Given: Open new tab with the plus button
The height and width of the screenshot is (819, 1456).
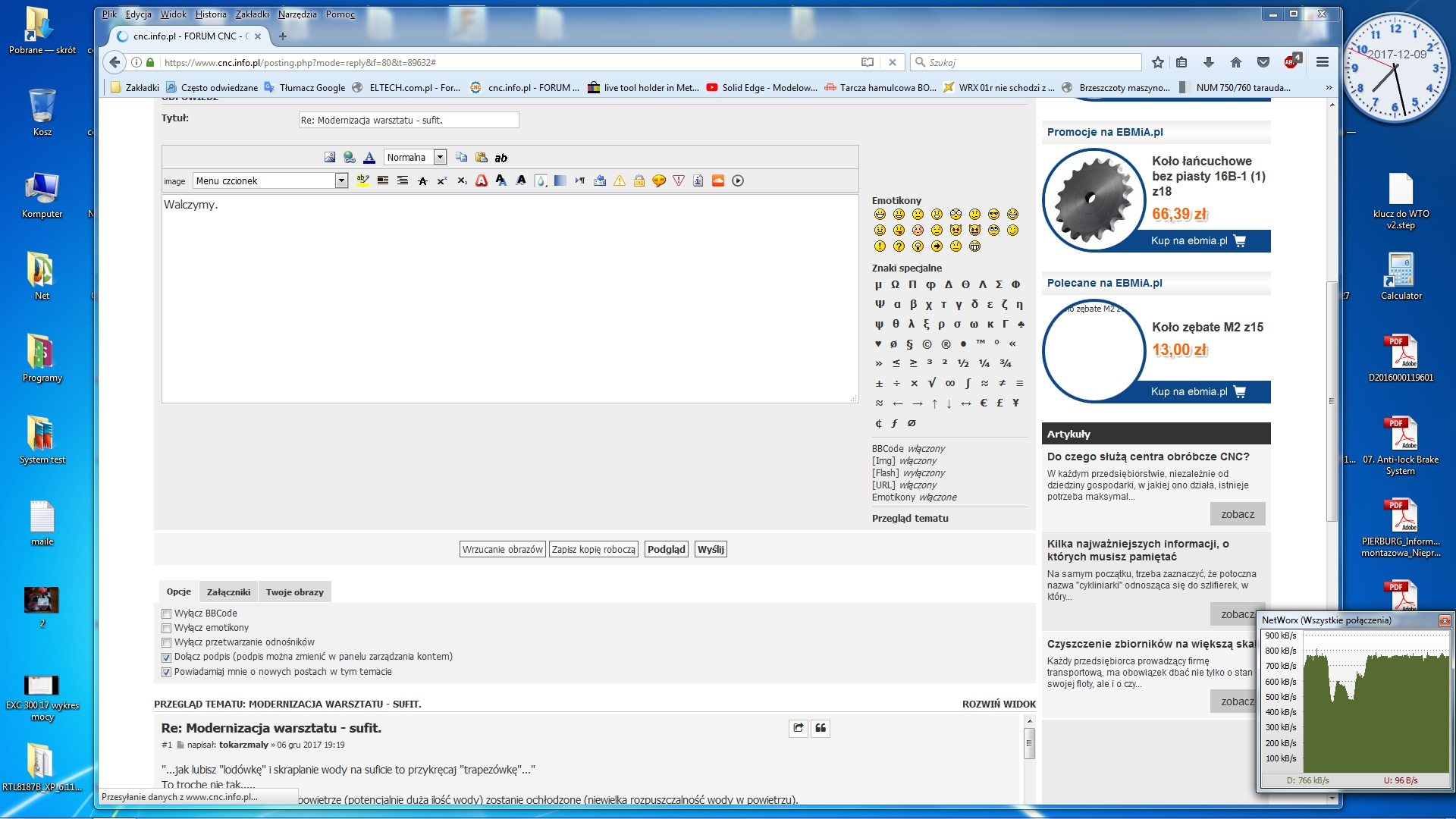Looking at the screenshot, I should [283, 36].
